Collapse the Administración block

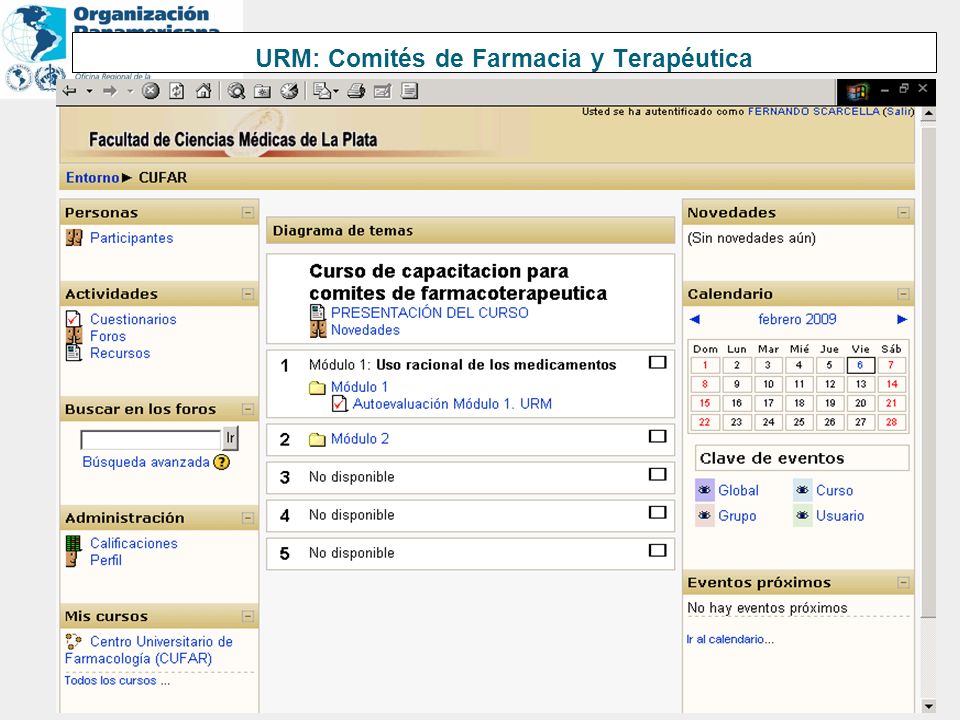point(247,518)
